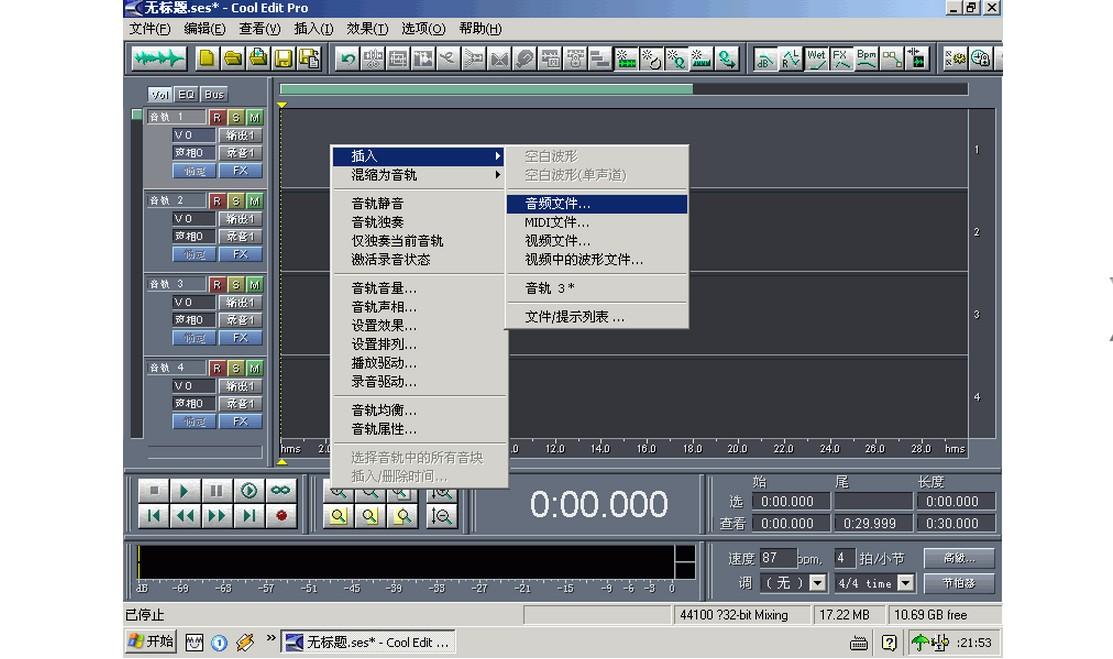Click Track 2 锁定 lock button
This screenshot has width=1113, height=659.
tap(194, 254)
